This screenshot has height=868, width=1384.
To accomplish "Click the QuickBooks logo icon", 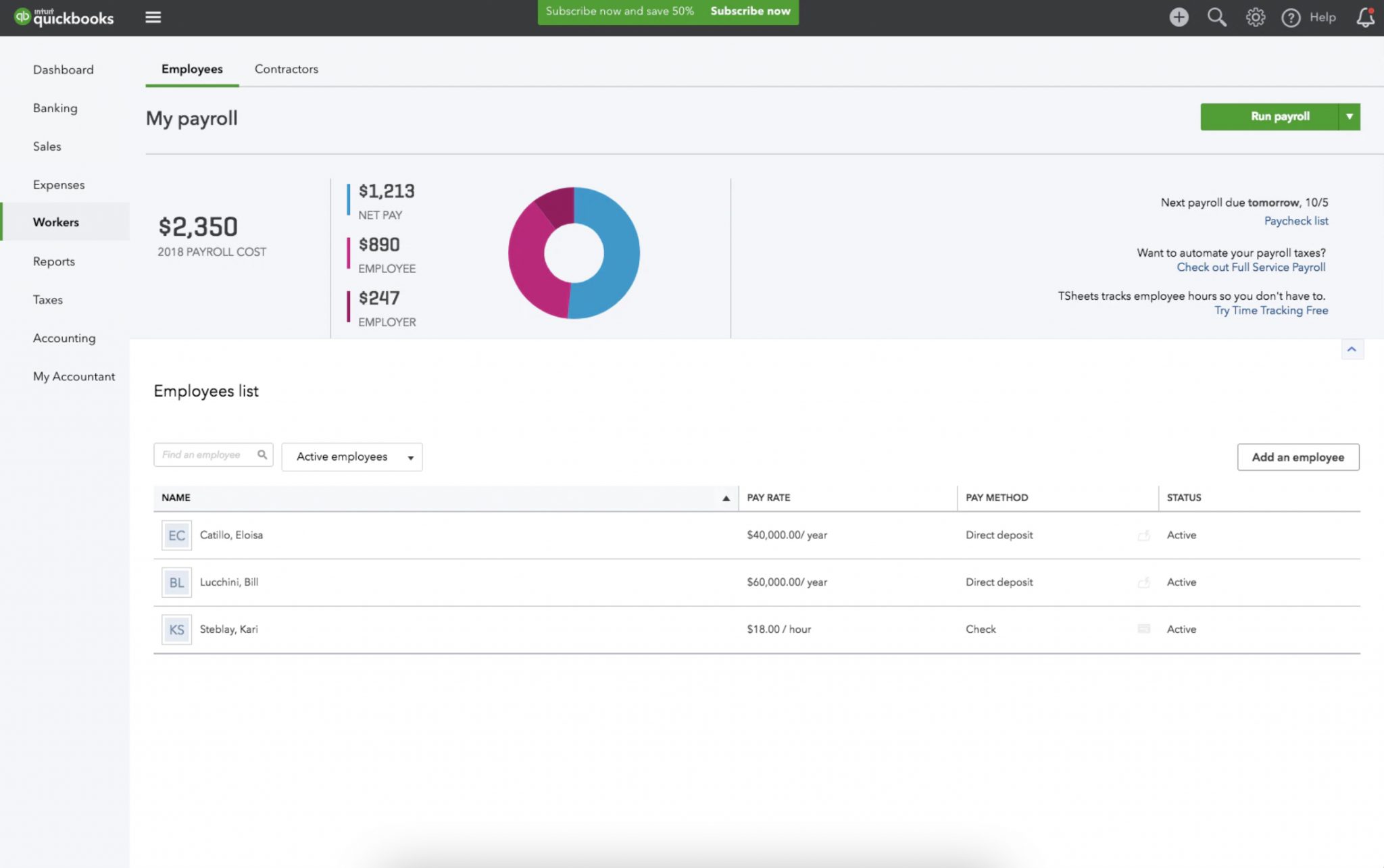I will point(23,17).
